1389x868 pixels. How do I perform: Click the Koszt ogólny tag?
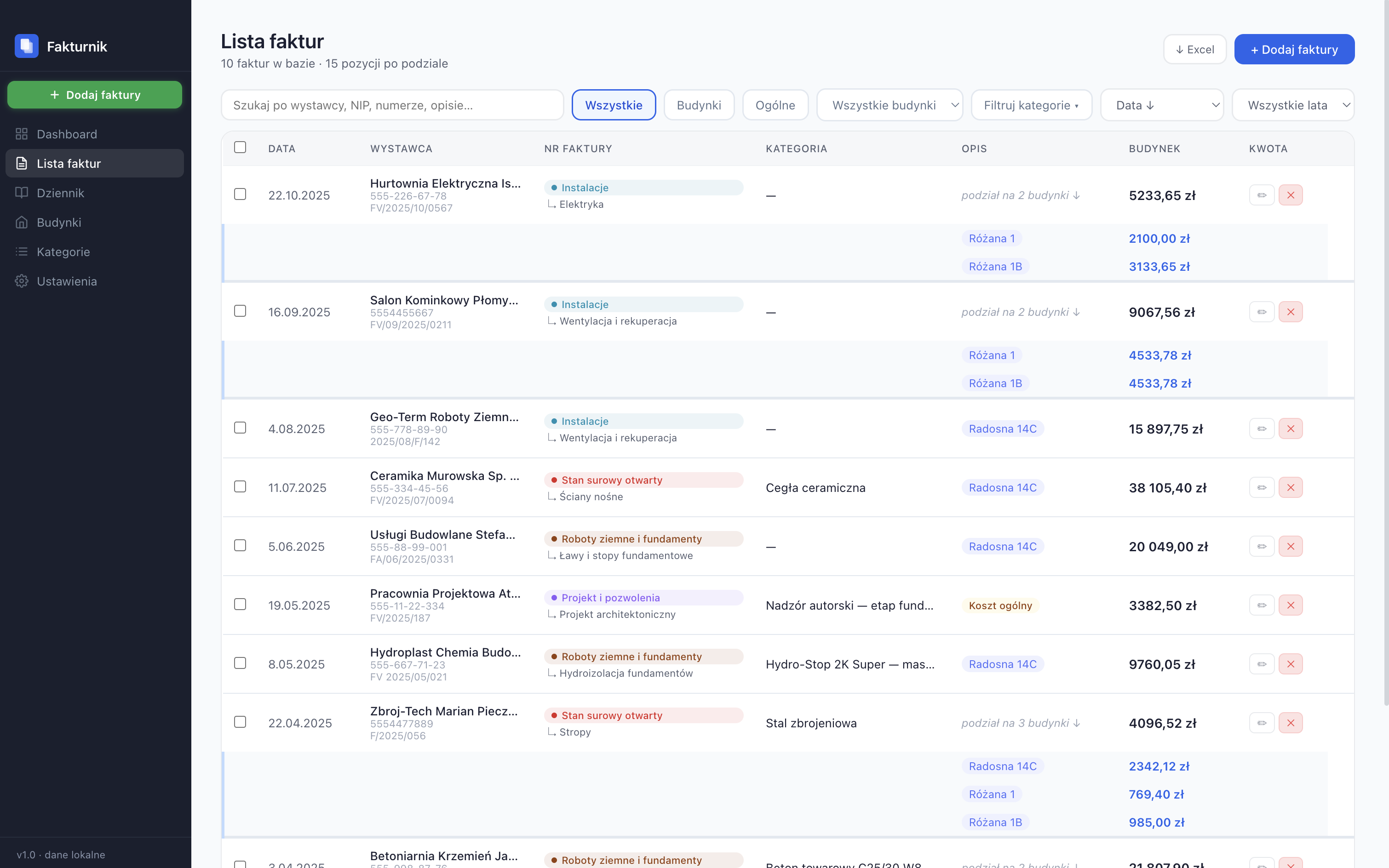1000,605
